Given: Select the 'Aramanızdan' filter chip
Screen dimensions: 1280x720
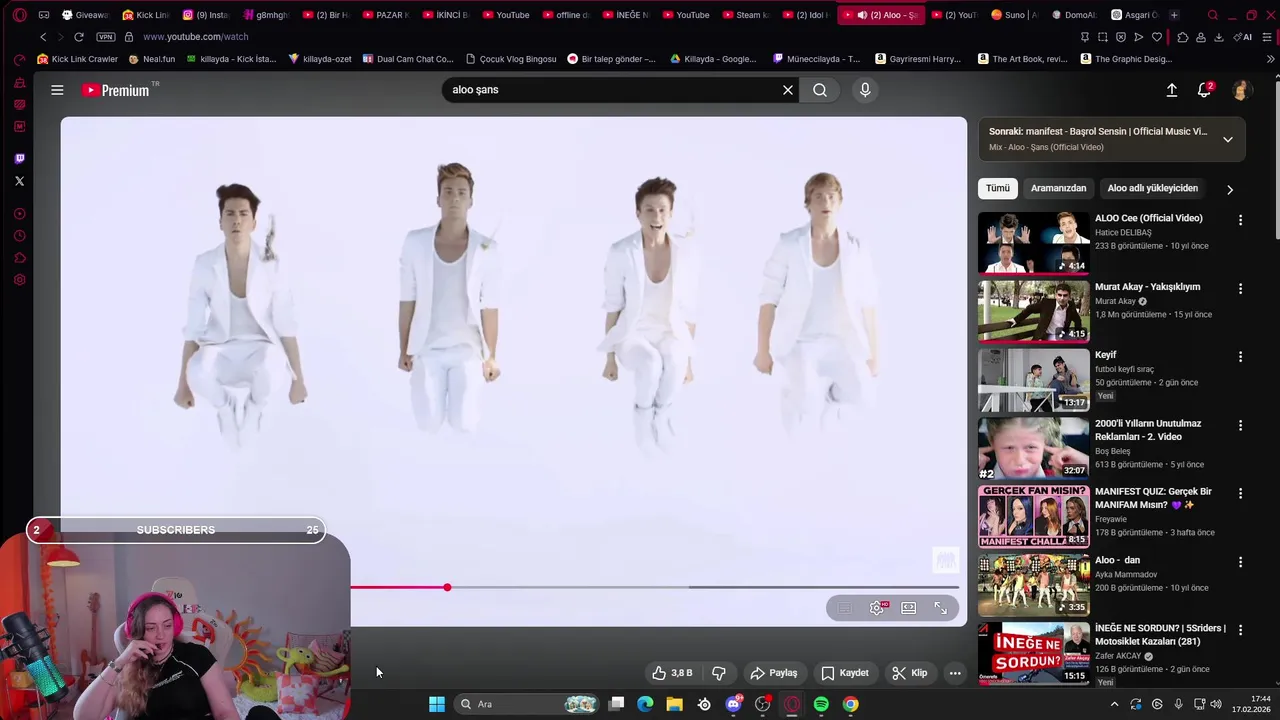Looking at the screenshot, I should [1058, 188].
